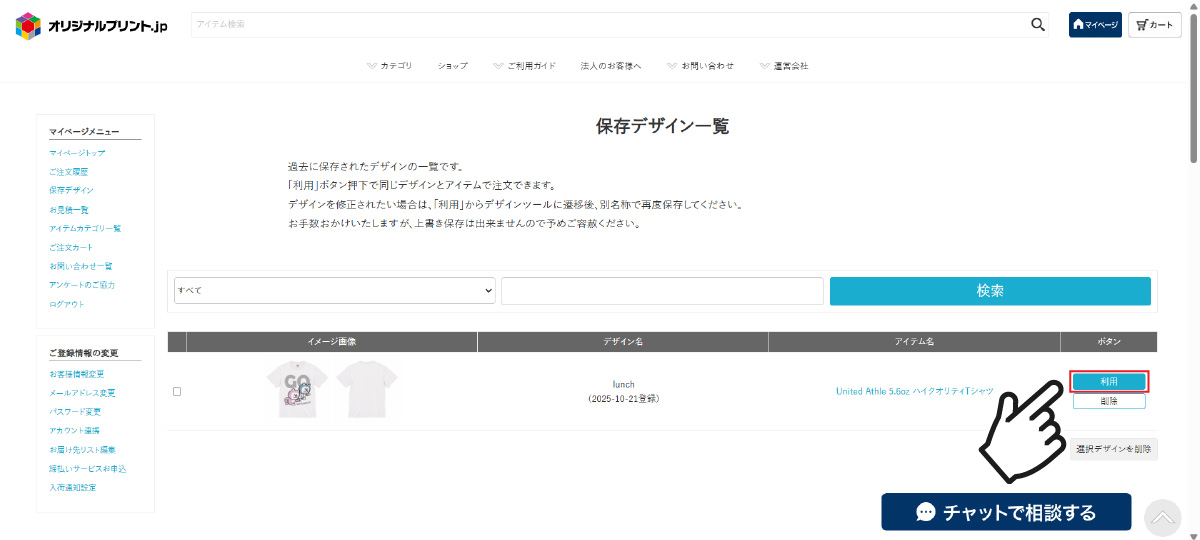
Task: Open the 法人のお客様へ menu item
Action: pos(610,66)
